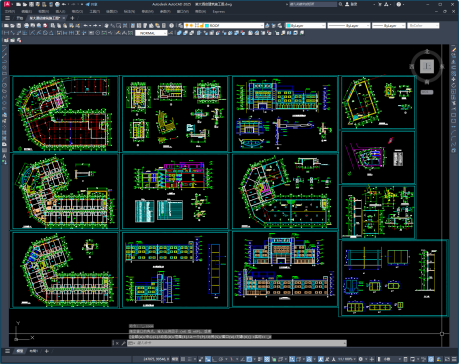Click the Radius dimension tool
This screenshot has width=459, height=364.
(32, 33)
